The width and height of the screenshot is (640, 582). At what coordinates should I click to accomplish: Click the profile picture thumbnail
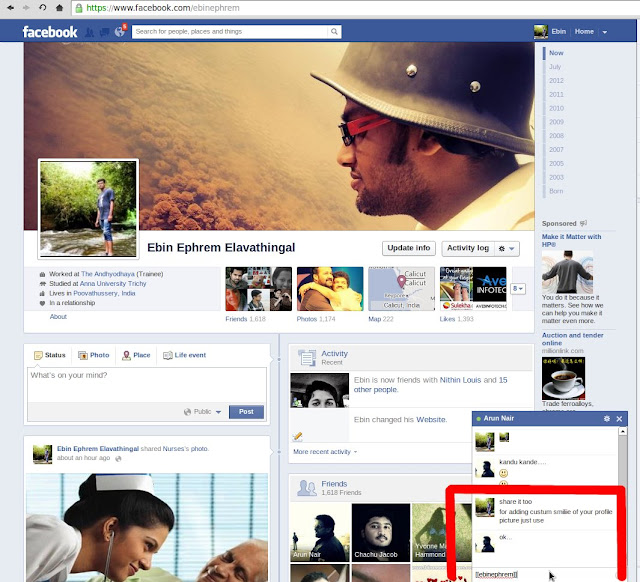click(88, 209)
